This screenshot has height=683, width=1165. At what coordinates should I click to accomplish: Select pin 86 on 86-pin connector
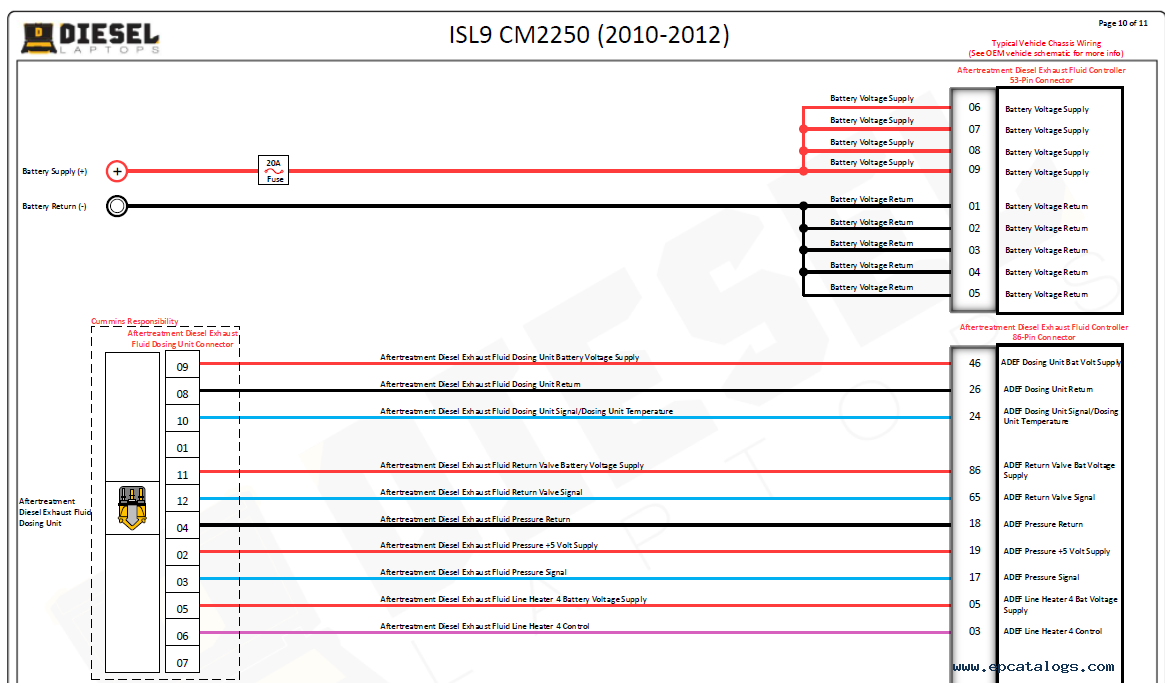pos(975,470)
